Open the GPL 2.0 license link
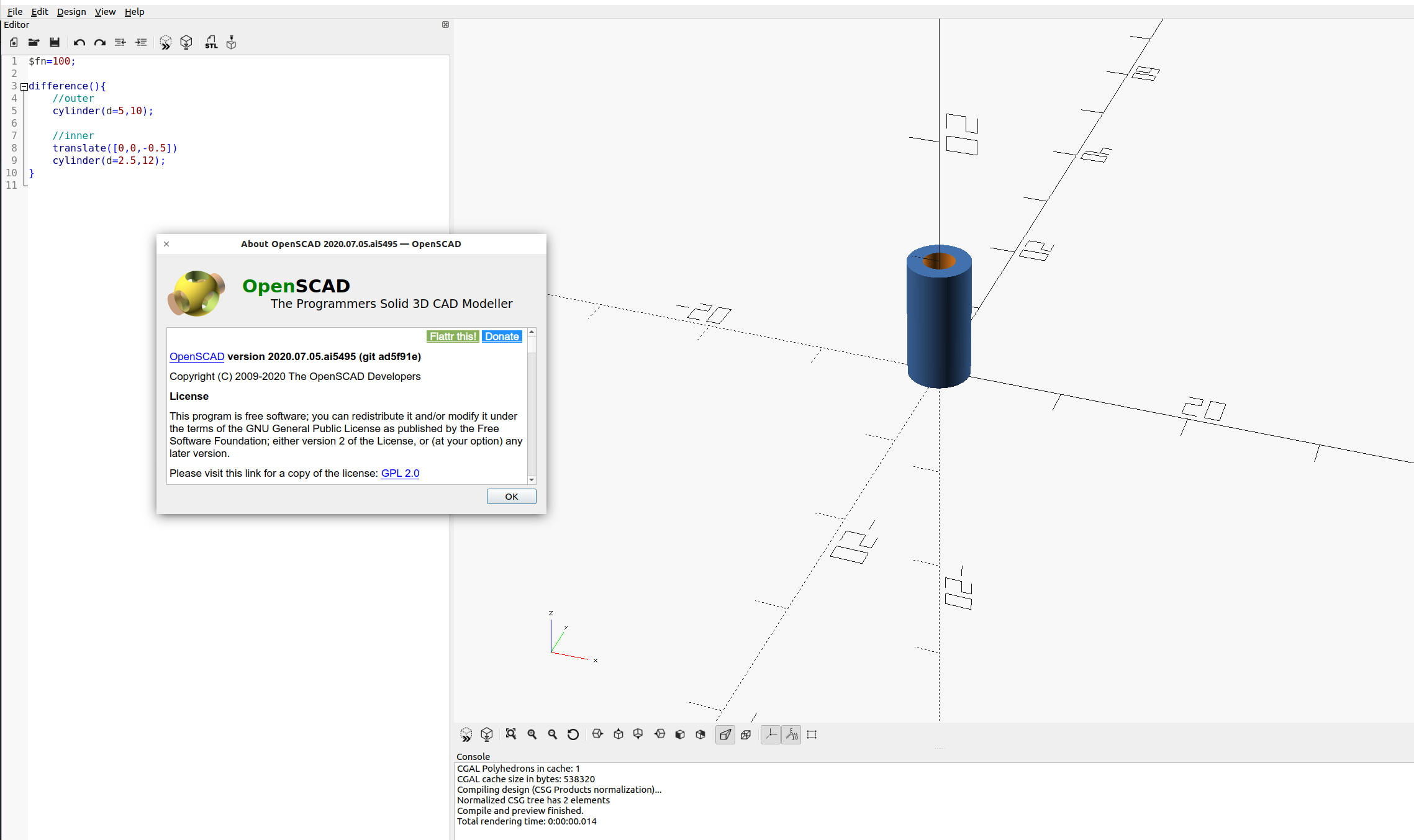This screenshot has height=840, width=1414. tap(399, 473)
